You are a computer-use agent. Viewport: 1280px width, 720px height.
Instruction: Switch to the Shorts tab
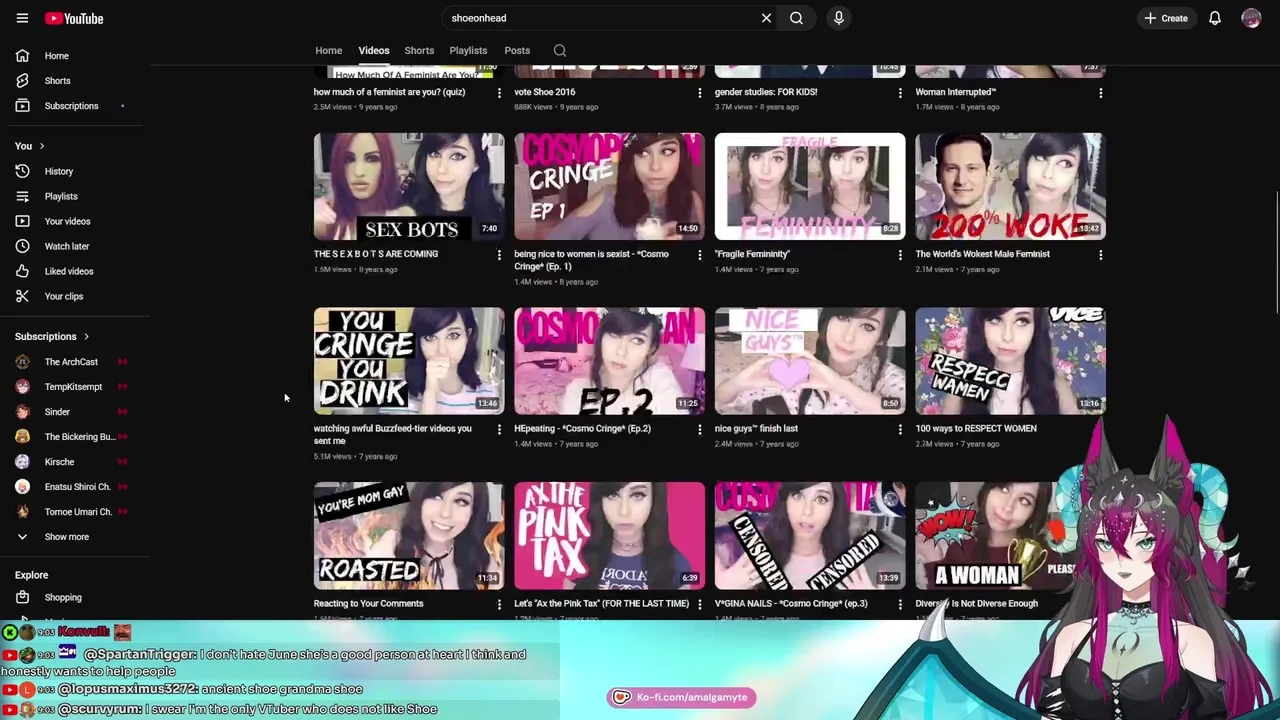point(419,50)
